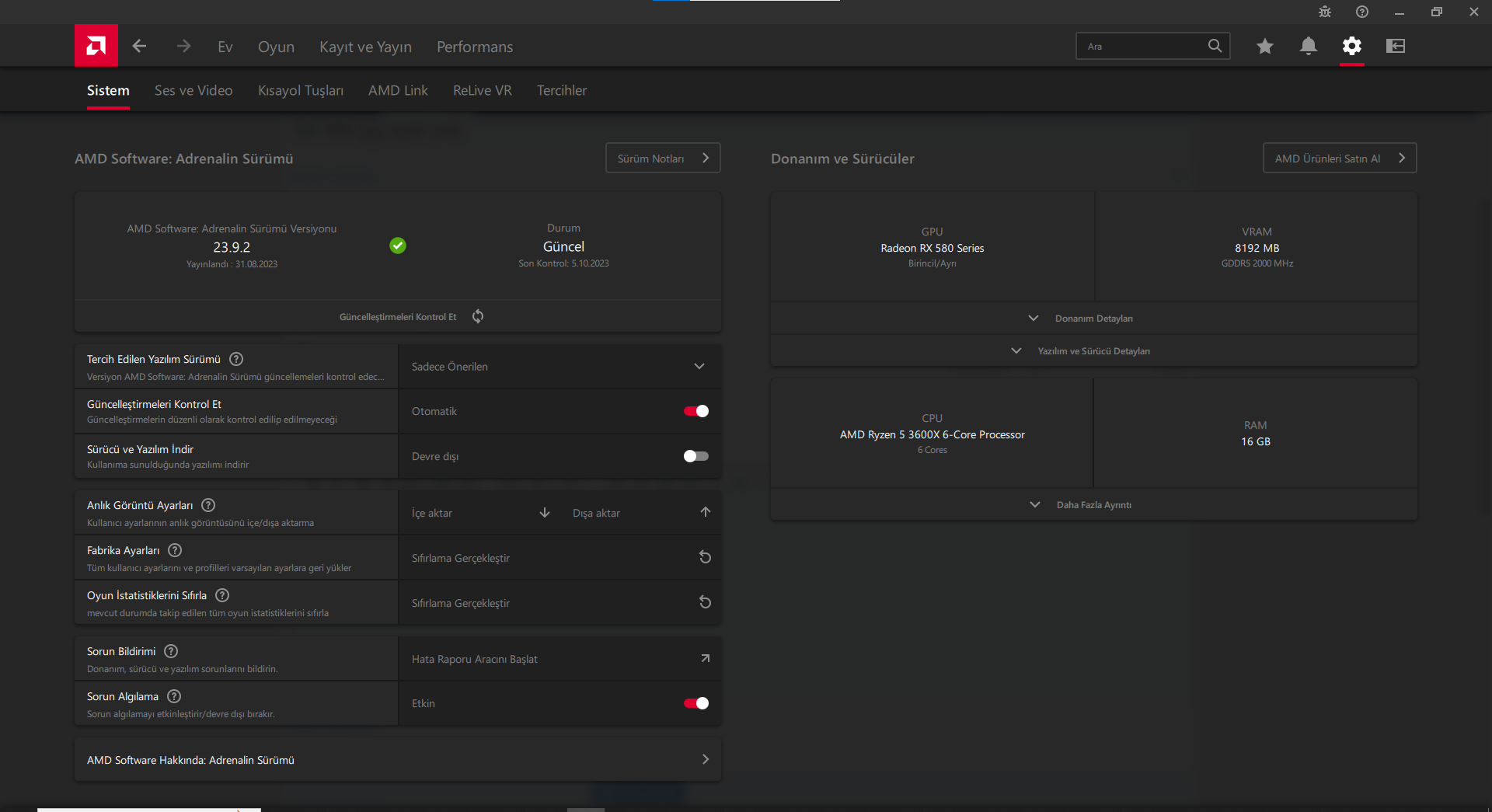Click the search magnifier icon
This screenshot has height=812, width=1492.
1215,46
